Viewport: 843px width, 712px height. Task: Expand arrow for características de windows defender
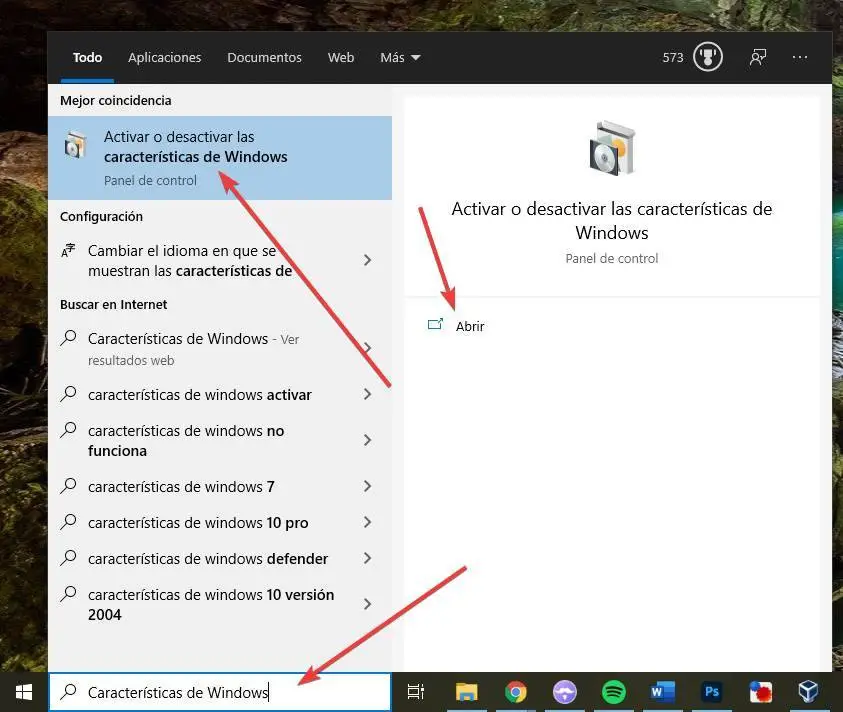pos(367,558)
